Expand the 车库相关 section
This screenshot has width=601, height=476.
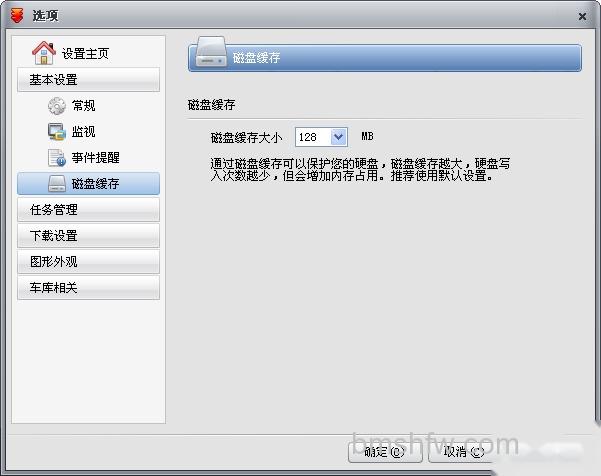(89, 287)
